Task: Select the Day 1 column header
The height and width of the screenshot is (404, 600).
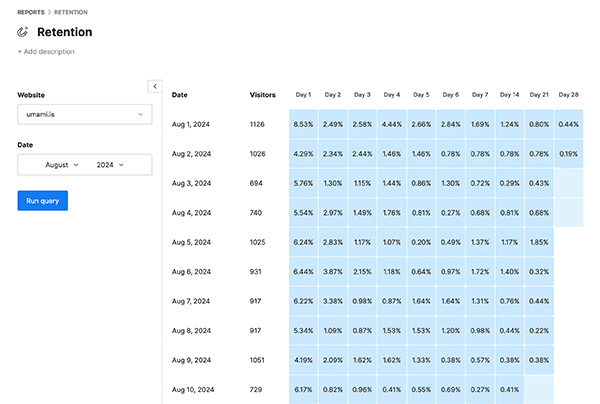Action: pyautogui.click(x=303, y=95)
